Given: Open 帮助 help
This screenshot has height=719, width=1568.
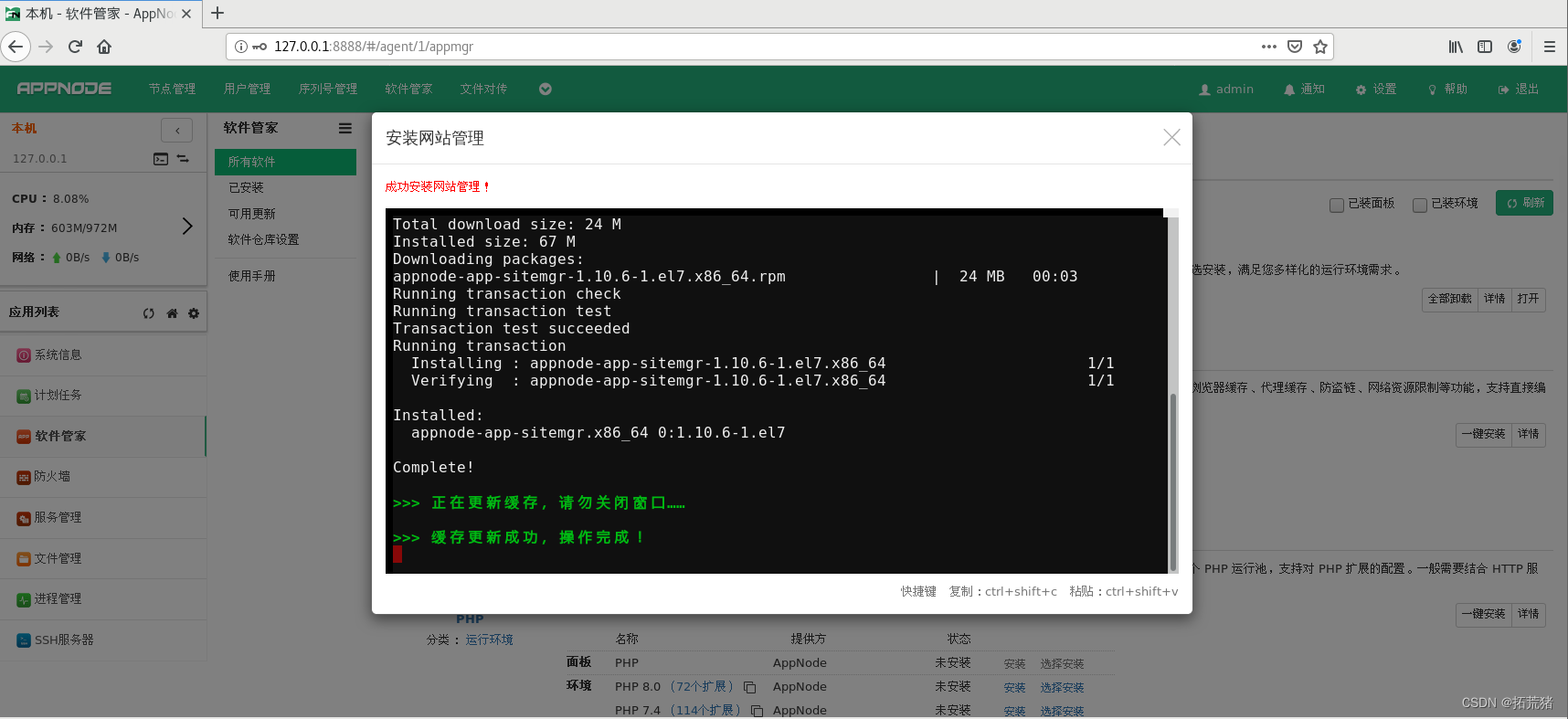Looking at the screenshot, I should point(1447,89).
